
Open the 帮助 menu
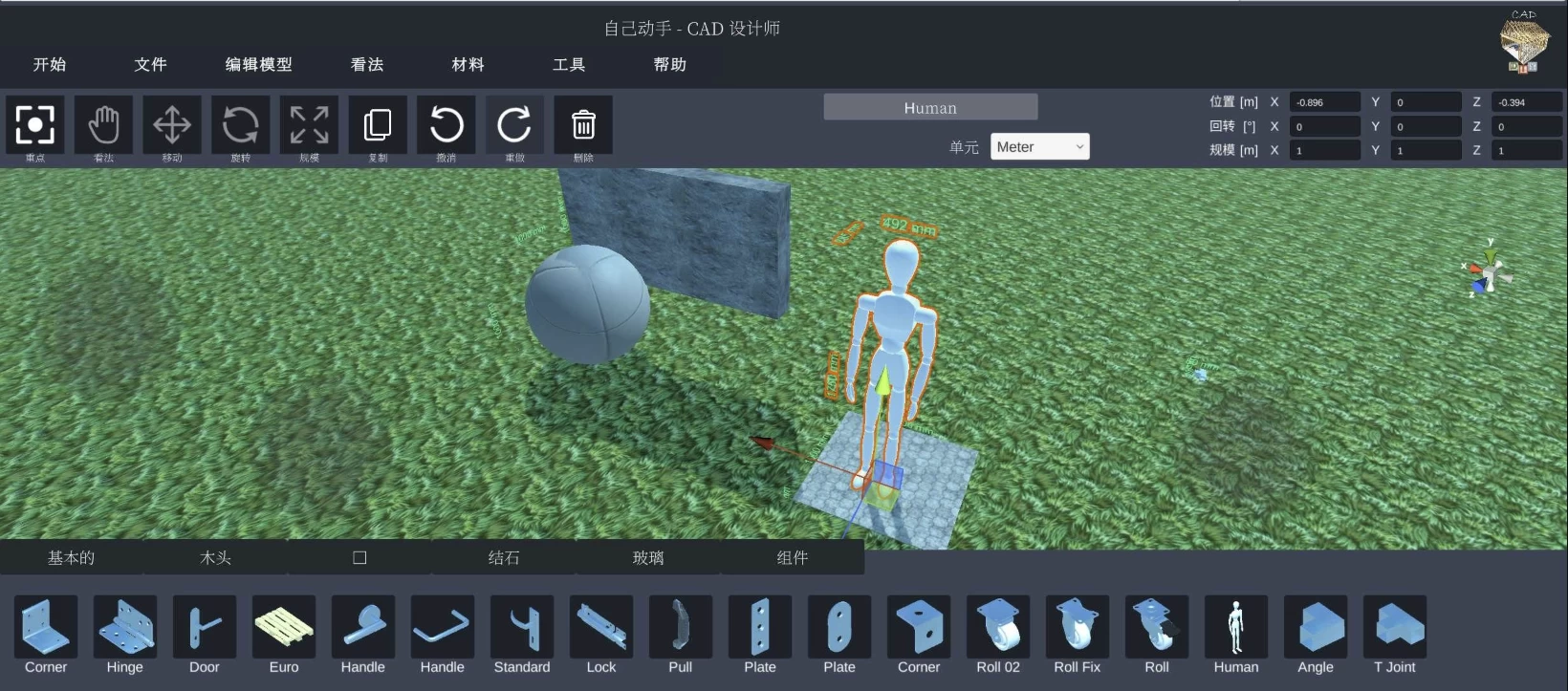[x=669, y=65]
